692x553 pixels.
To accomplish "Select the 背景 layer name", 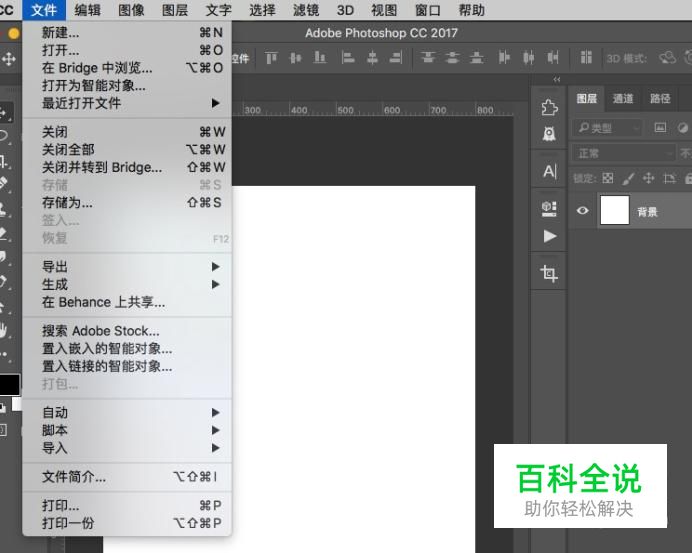I will coord(647,212).
